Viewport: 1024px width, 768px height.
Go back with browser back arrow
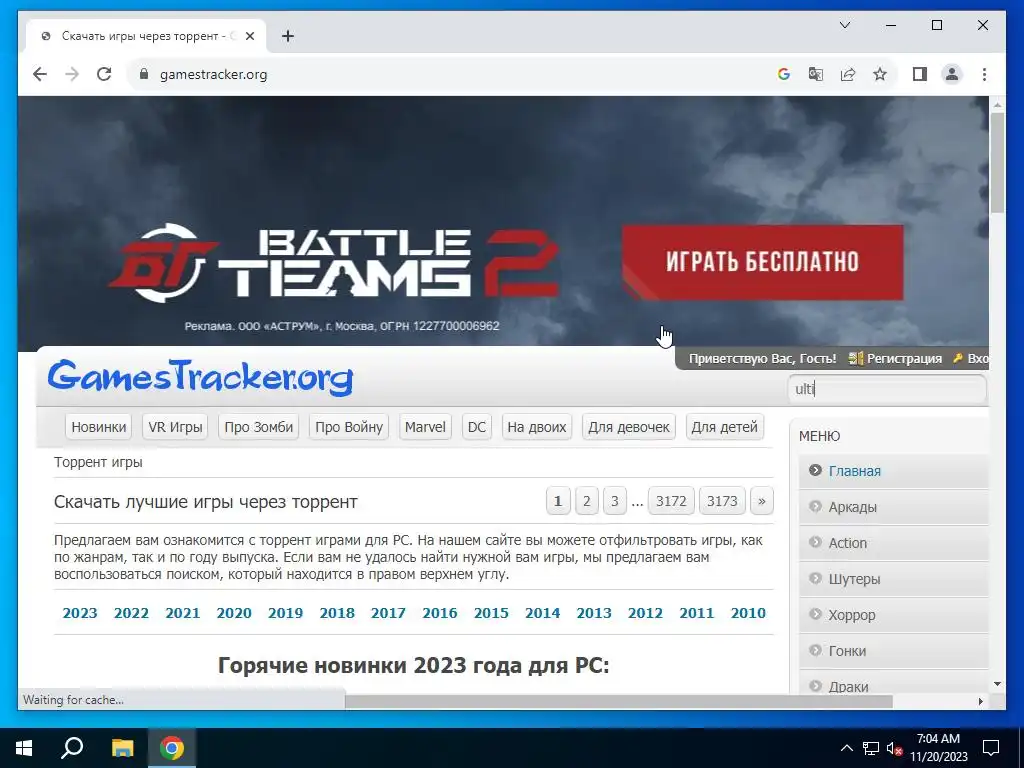[40, 74]
